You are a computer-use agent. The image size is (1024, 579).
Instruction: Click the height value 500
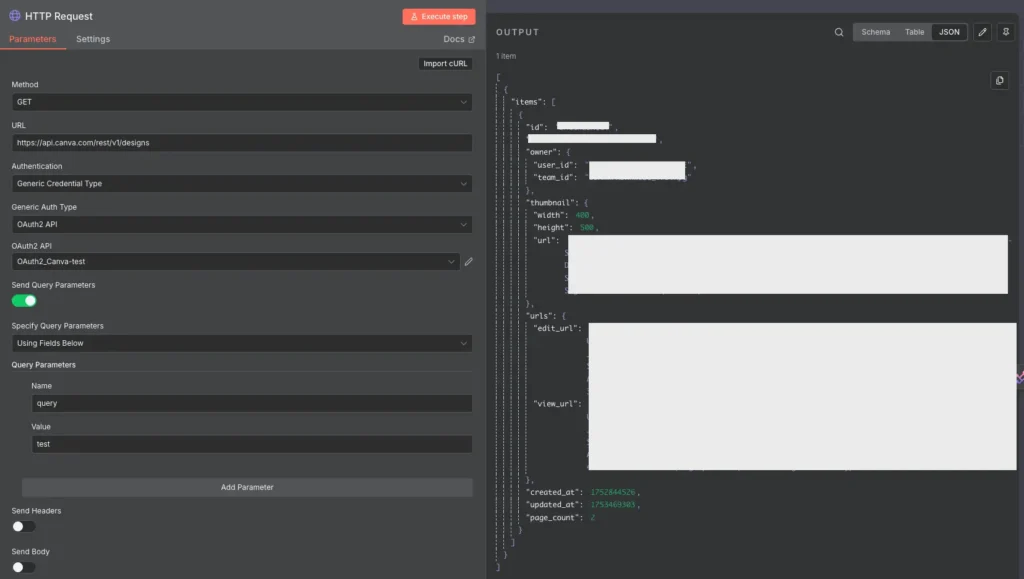click(586, 228)
